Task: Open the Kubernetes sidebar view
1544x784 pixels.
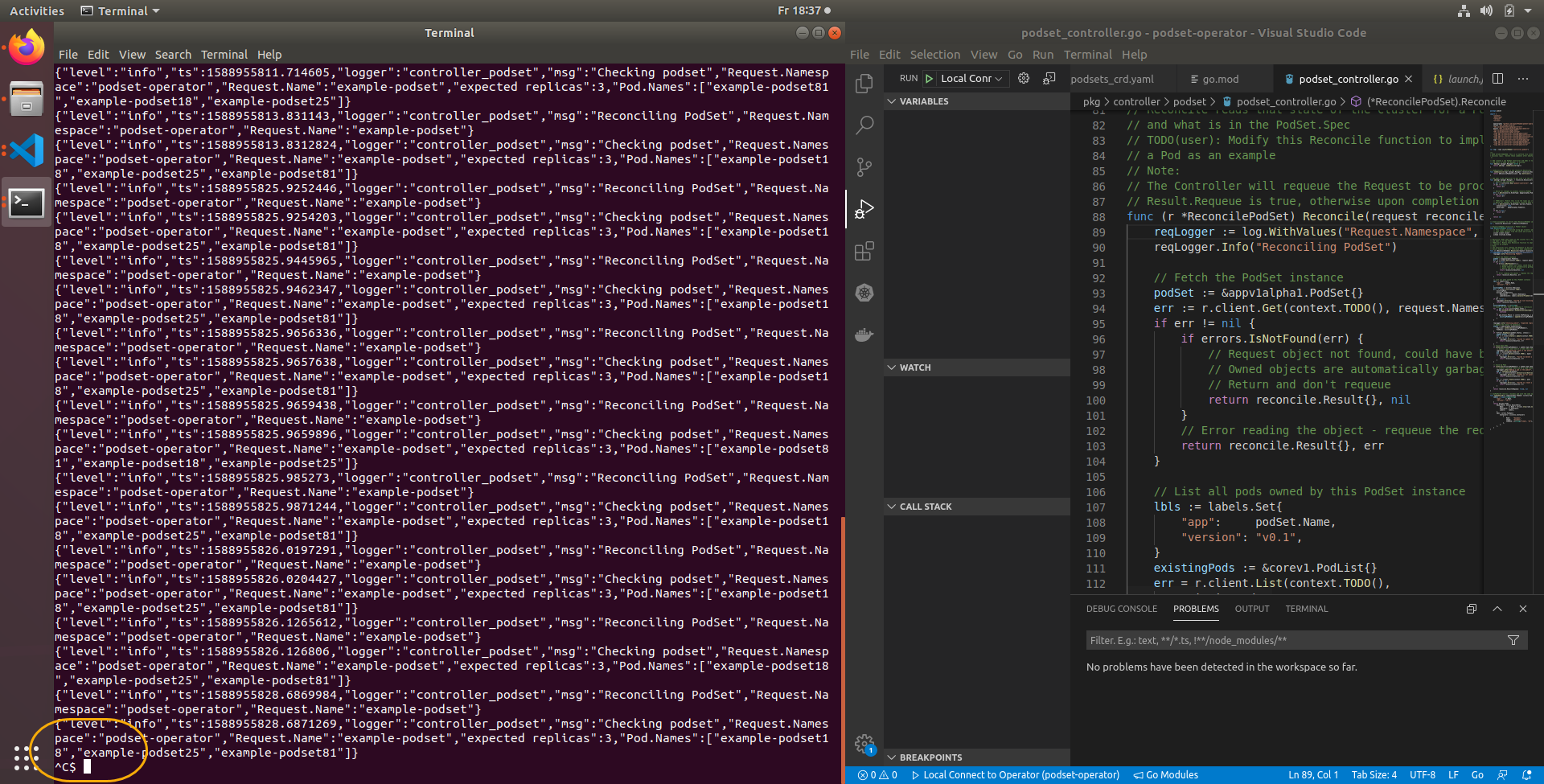Action: (864, 293)
